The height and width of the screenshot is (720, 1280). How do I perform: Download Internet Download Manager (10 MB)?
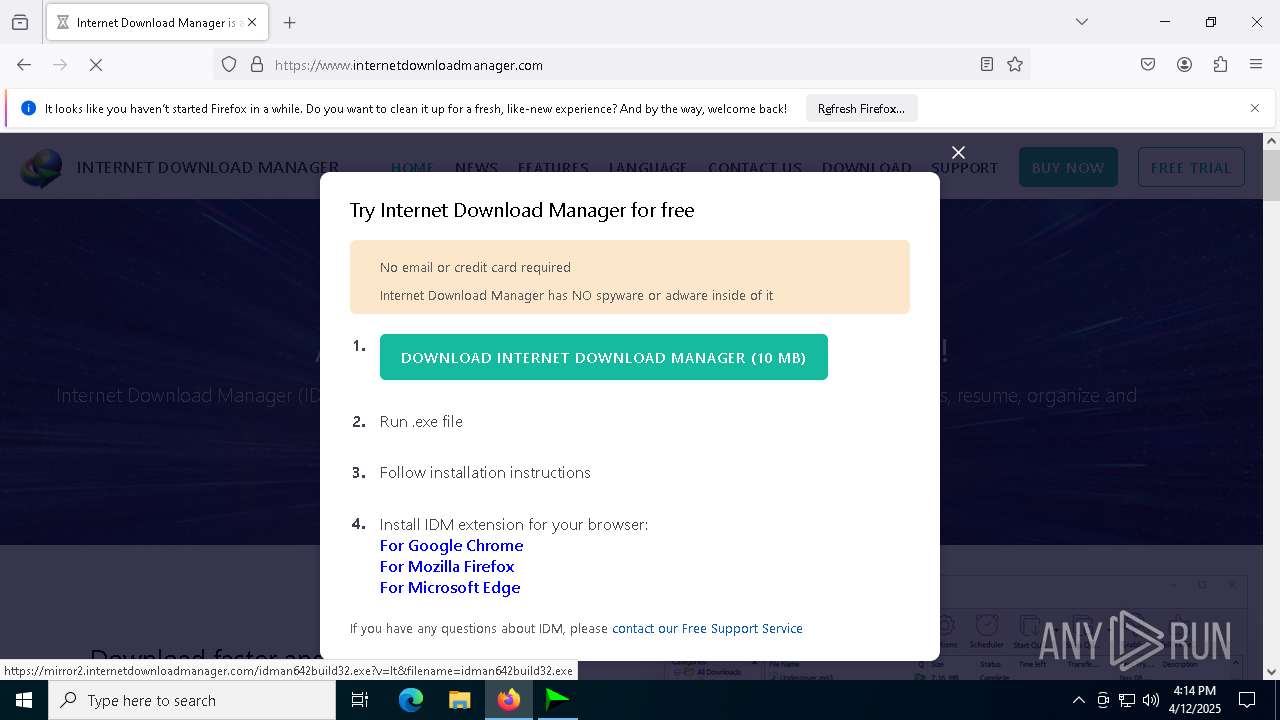[x=604, y=357]
